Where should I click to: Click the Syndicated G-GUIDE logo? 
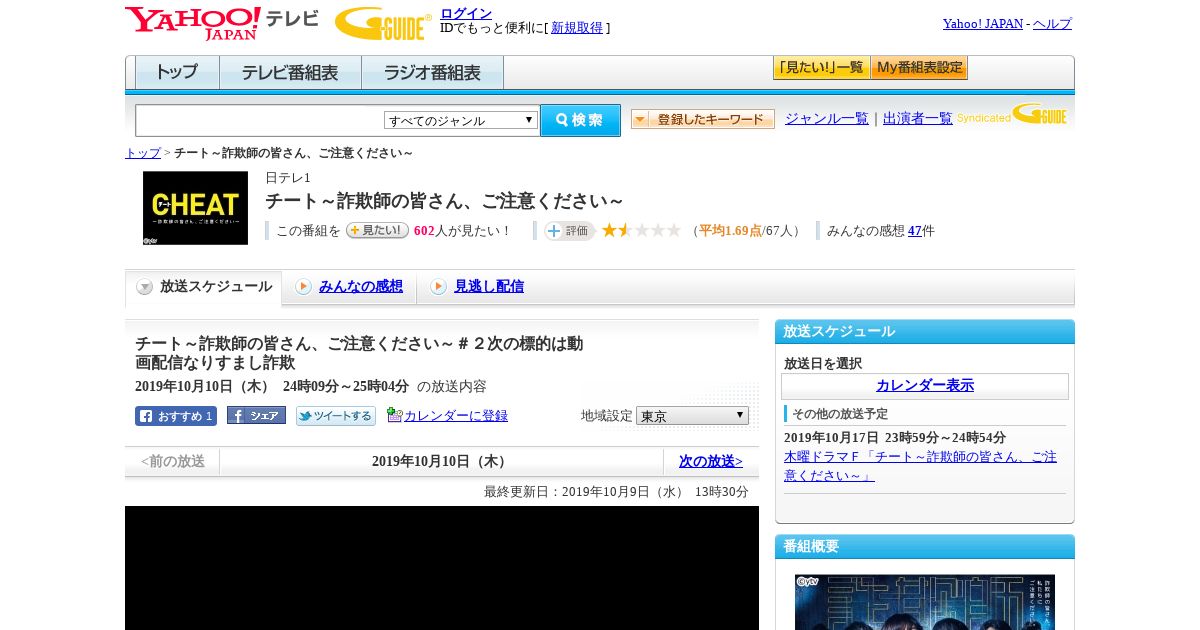pos(1012,114)
